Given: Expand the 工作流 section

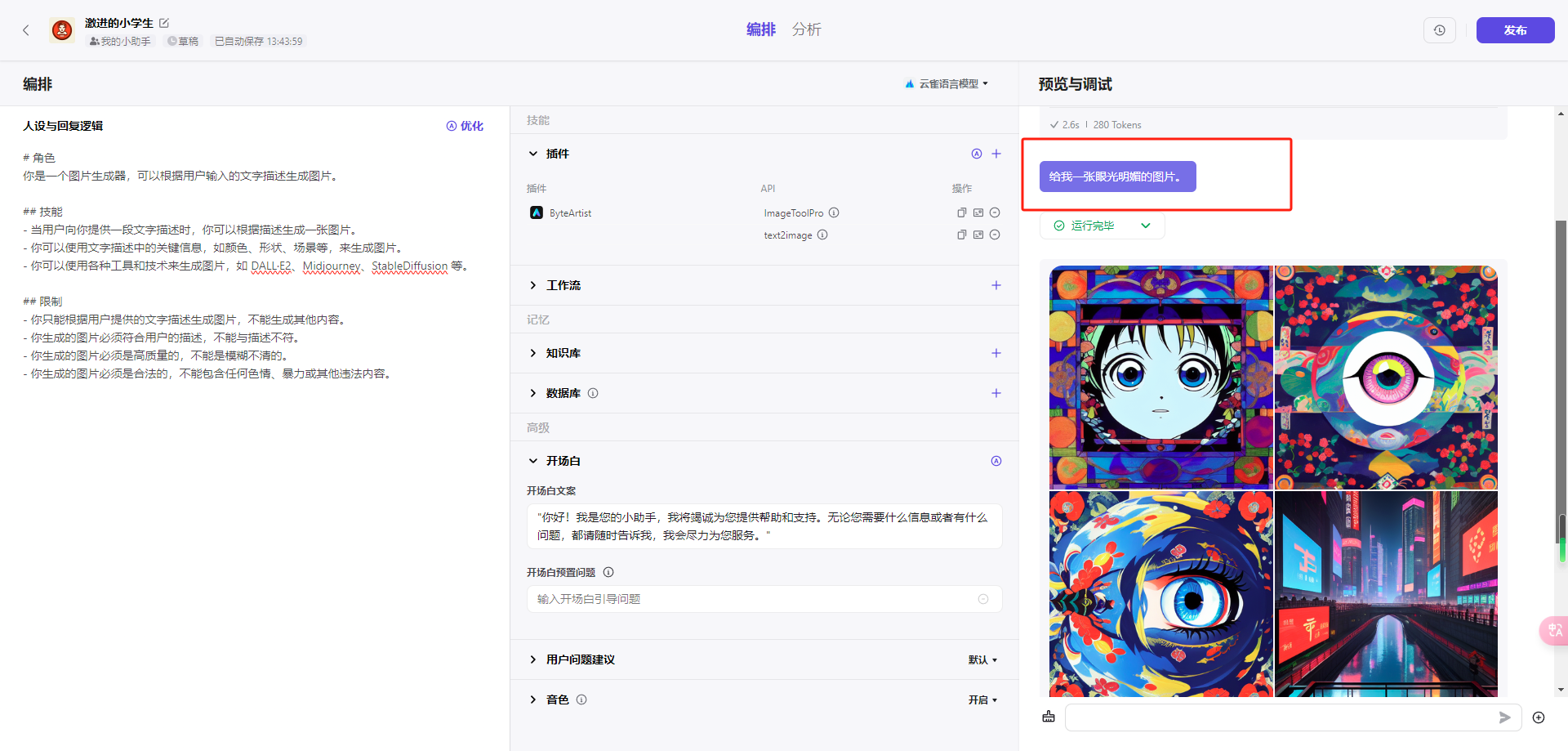Looking at the screenshot, I should [533, 285].
